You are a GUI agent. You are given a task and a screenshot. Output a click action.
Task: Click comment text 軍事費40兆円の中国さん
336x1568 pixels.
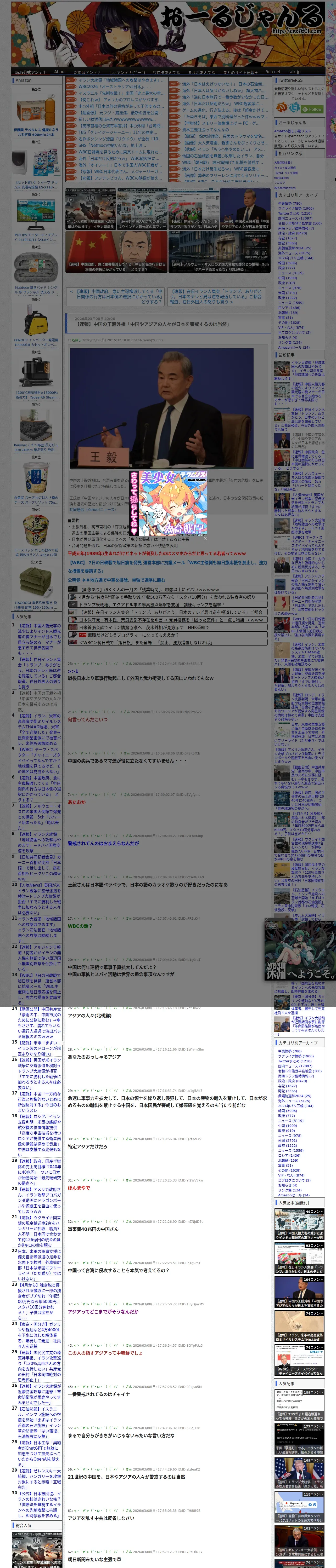click(93, 1229)
